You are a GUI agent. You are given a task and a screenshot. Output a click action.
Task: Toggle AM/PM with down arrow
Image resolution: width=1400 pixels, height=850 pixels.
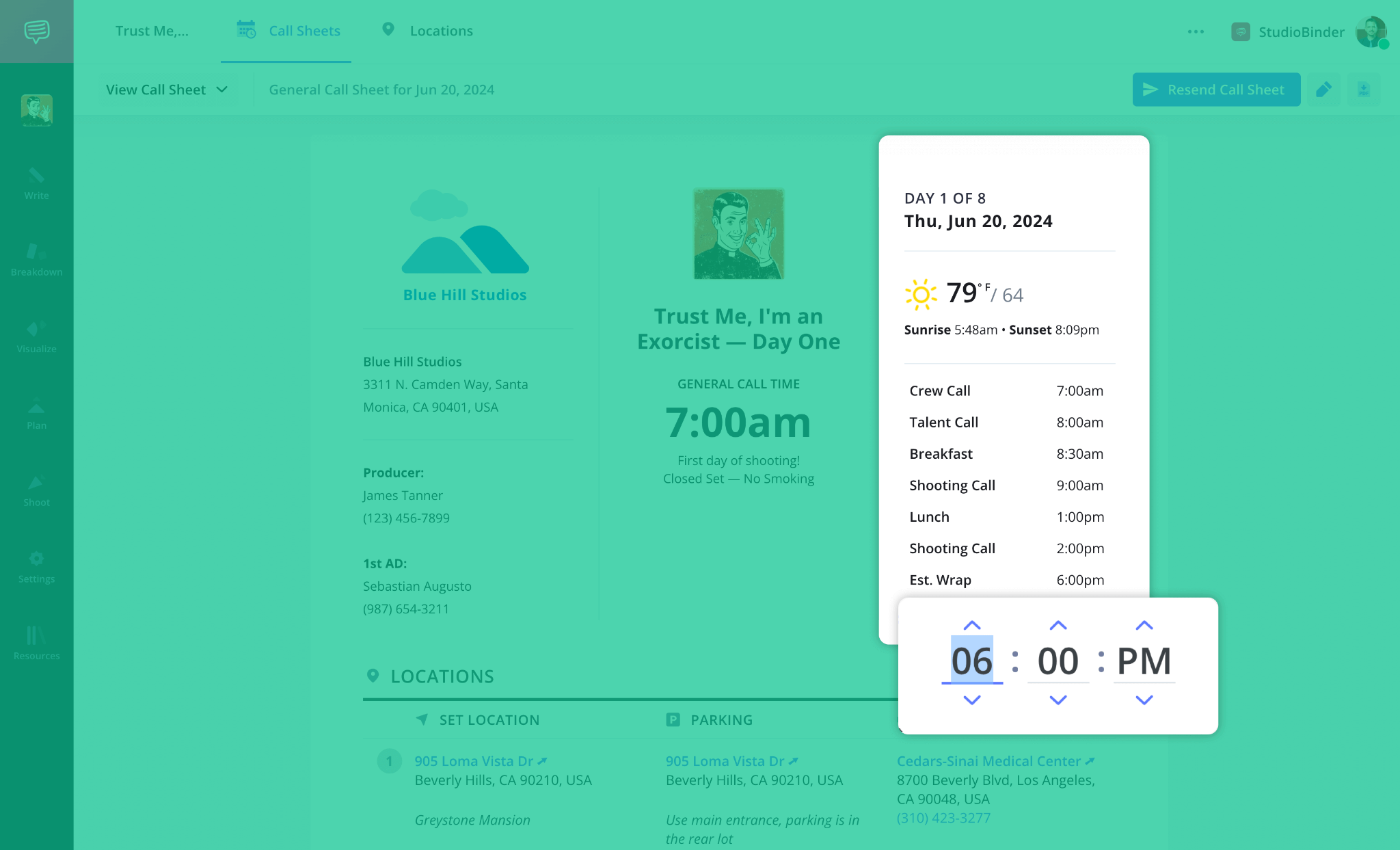[1144, 700]
